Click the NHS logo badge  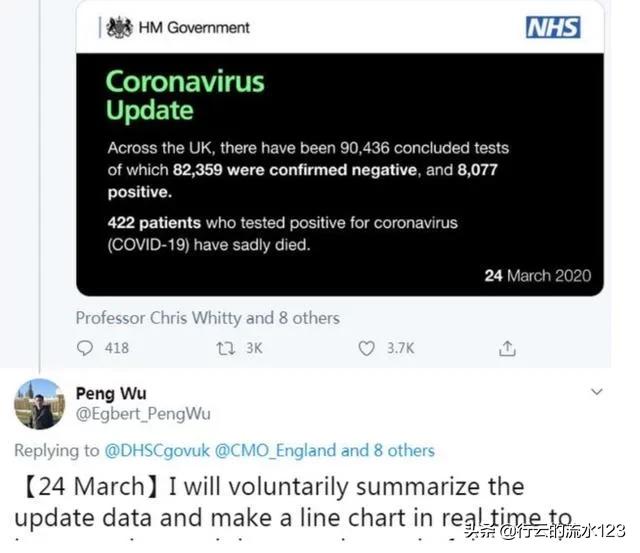(553, 27)
